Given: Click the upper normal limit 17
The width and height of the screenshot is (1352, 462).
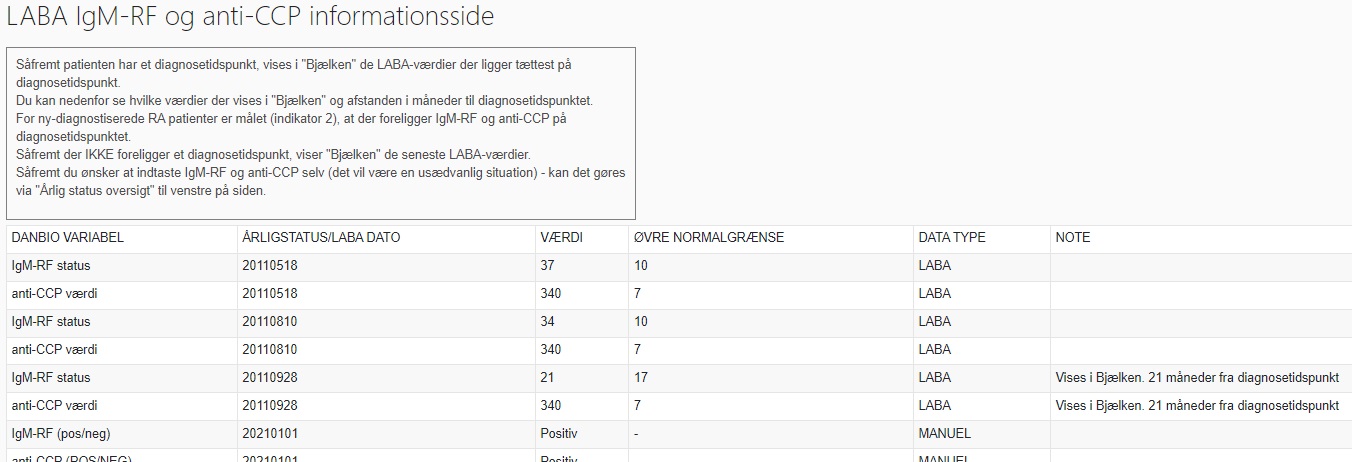Looking at the screenshot, I should (640, 378).
